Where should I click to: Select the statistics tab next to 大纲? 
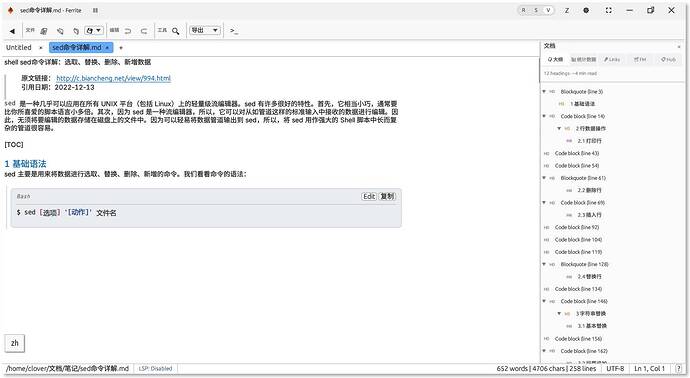[x=584, y=59]
